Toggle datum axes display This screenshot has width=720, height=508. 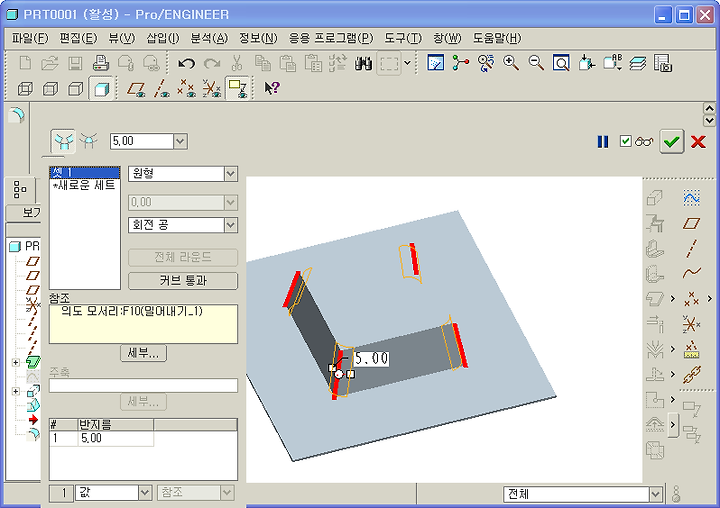[162, 88]
